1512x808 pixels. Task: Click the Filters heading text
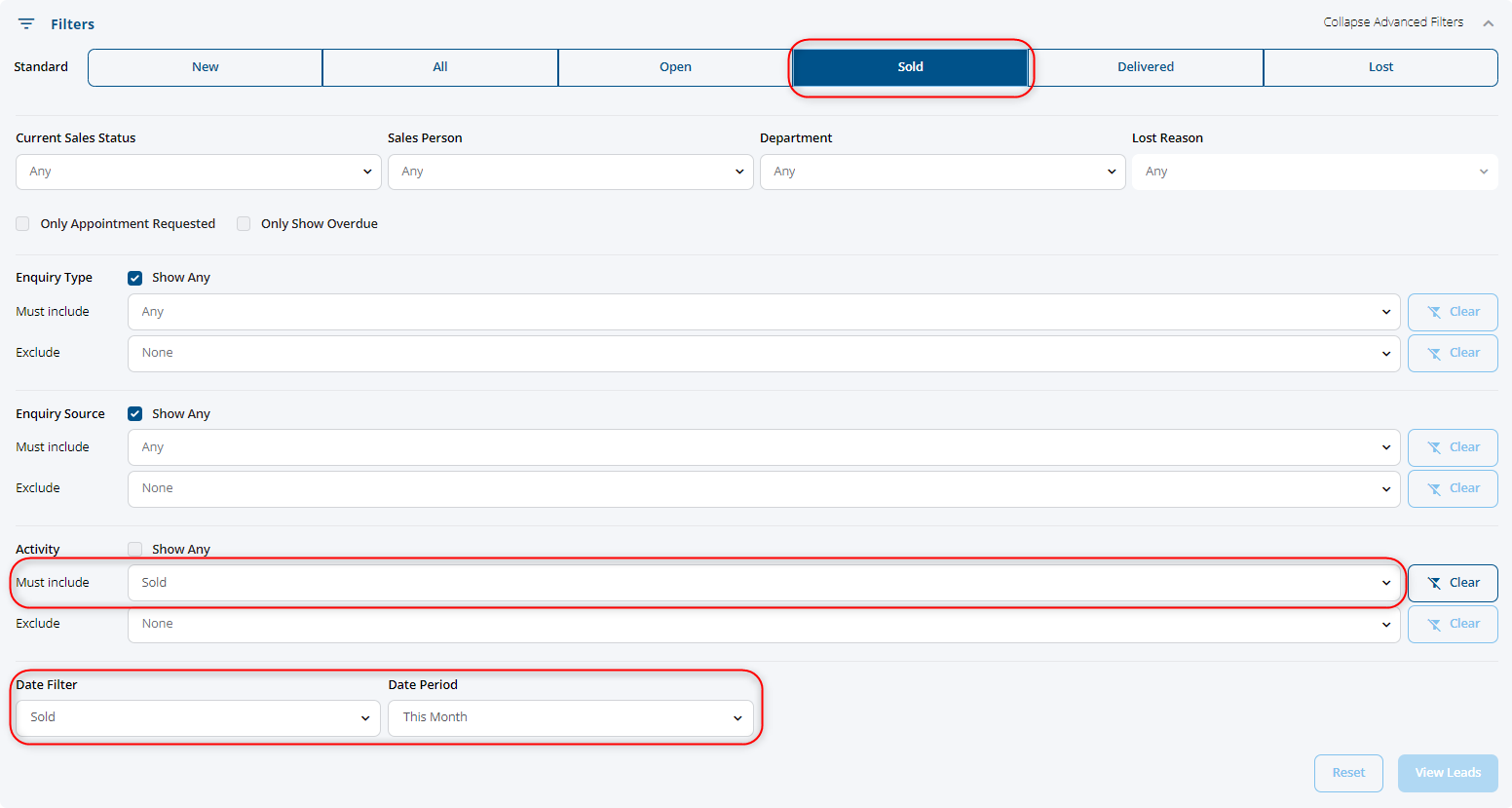(73, 24)
